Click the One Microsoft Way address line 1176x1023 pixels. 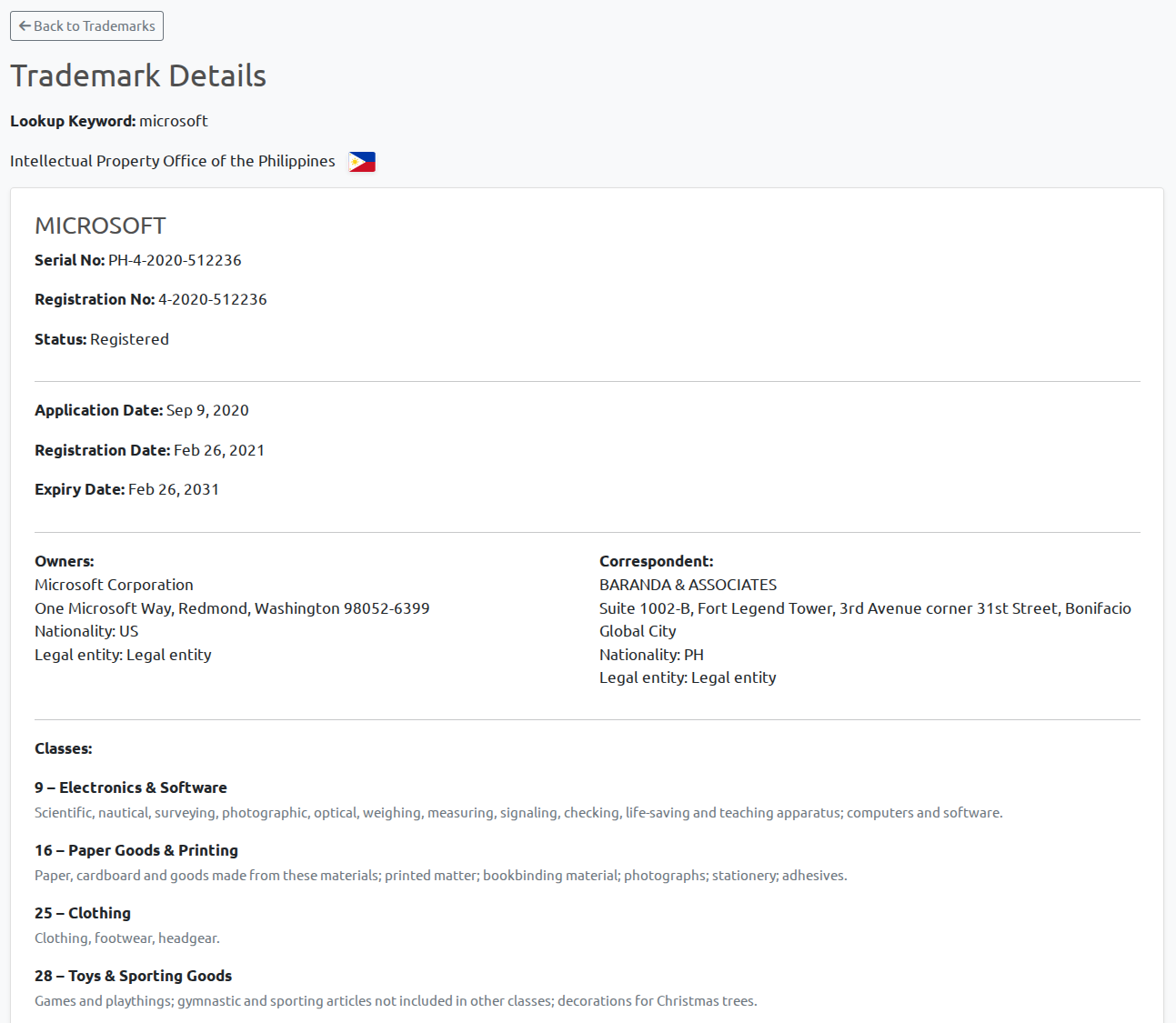(x=232, y=608)
